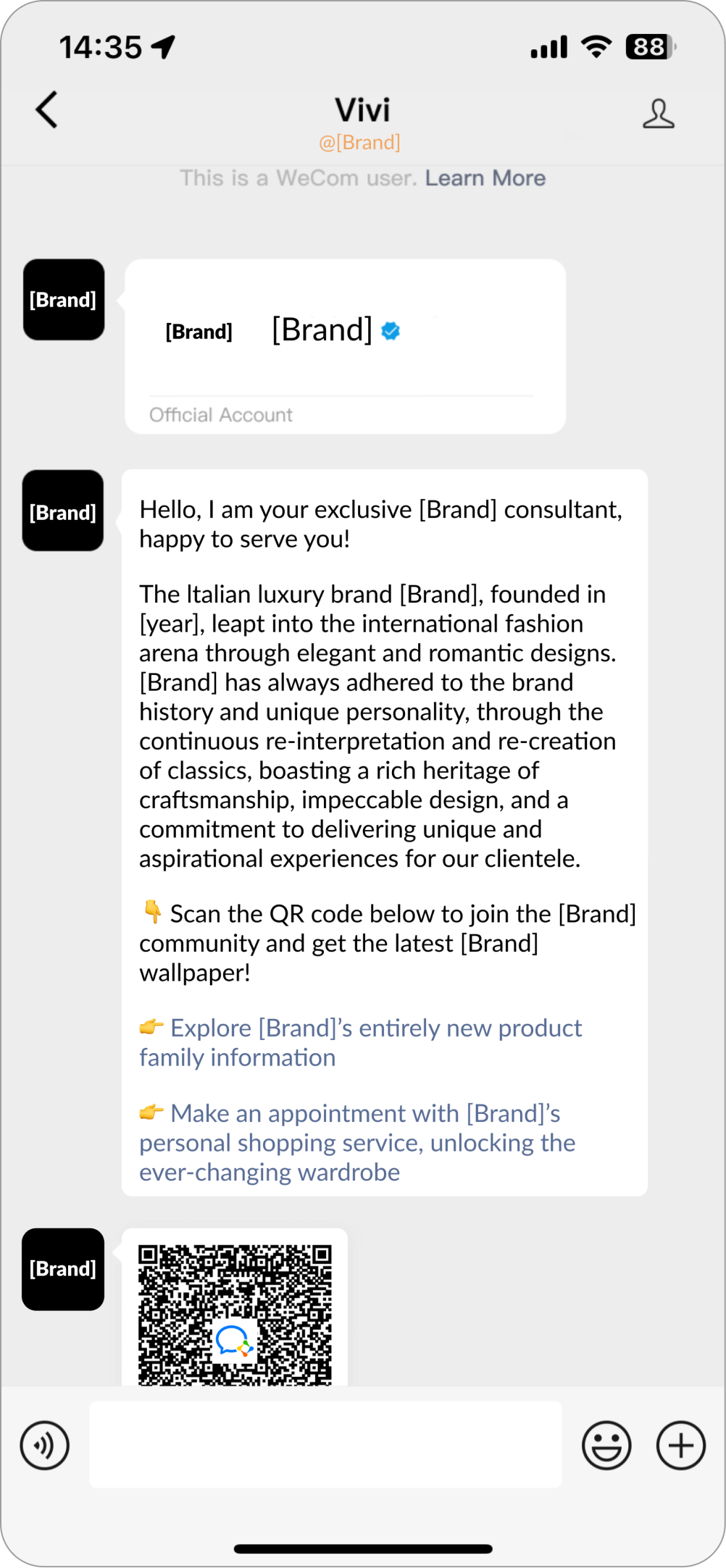Tap the battery indicator in status bar
This screenshot has width=726, height=1568.
click(x=649, y=47)
